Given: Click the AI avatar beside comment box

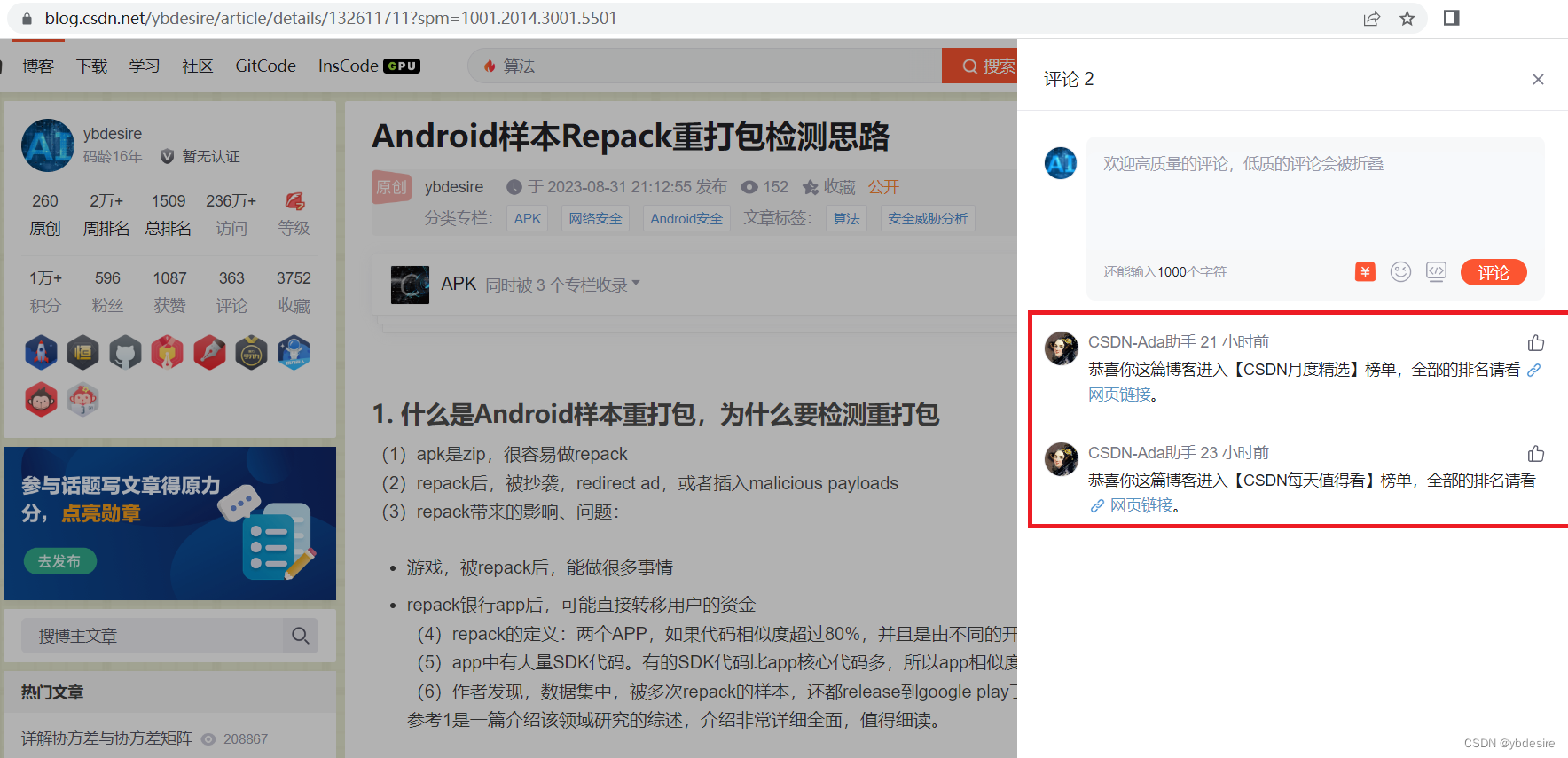Looking at the screenshot, I should click(1061, 163).
